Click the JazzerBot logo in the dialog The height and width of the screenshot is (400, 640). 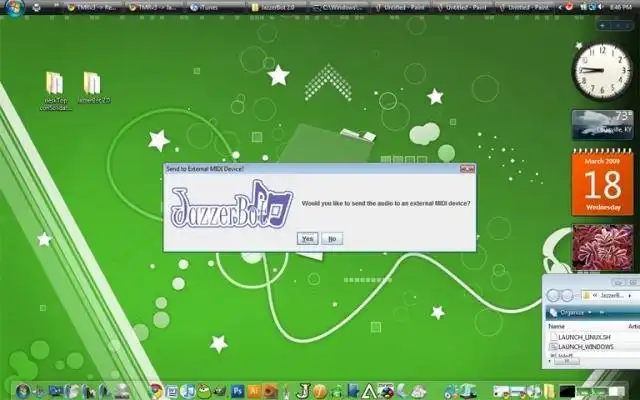231,204
